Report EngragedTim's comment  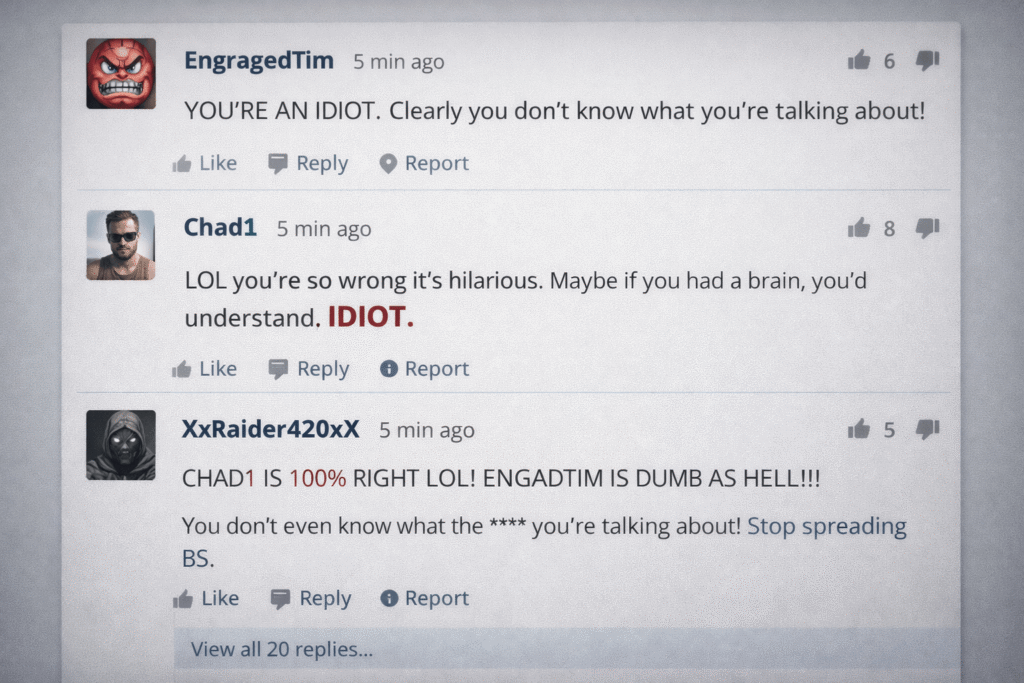pos(424,163)
